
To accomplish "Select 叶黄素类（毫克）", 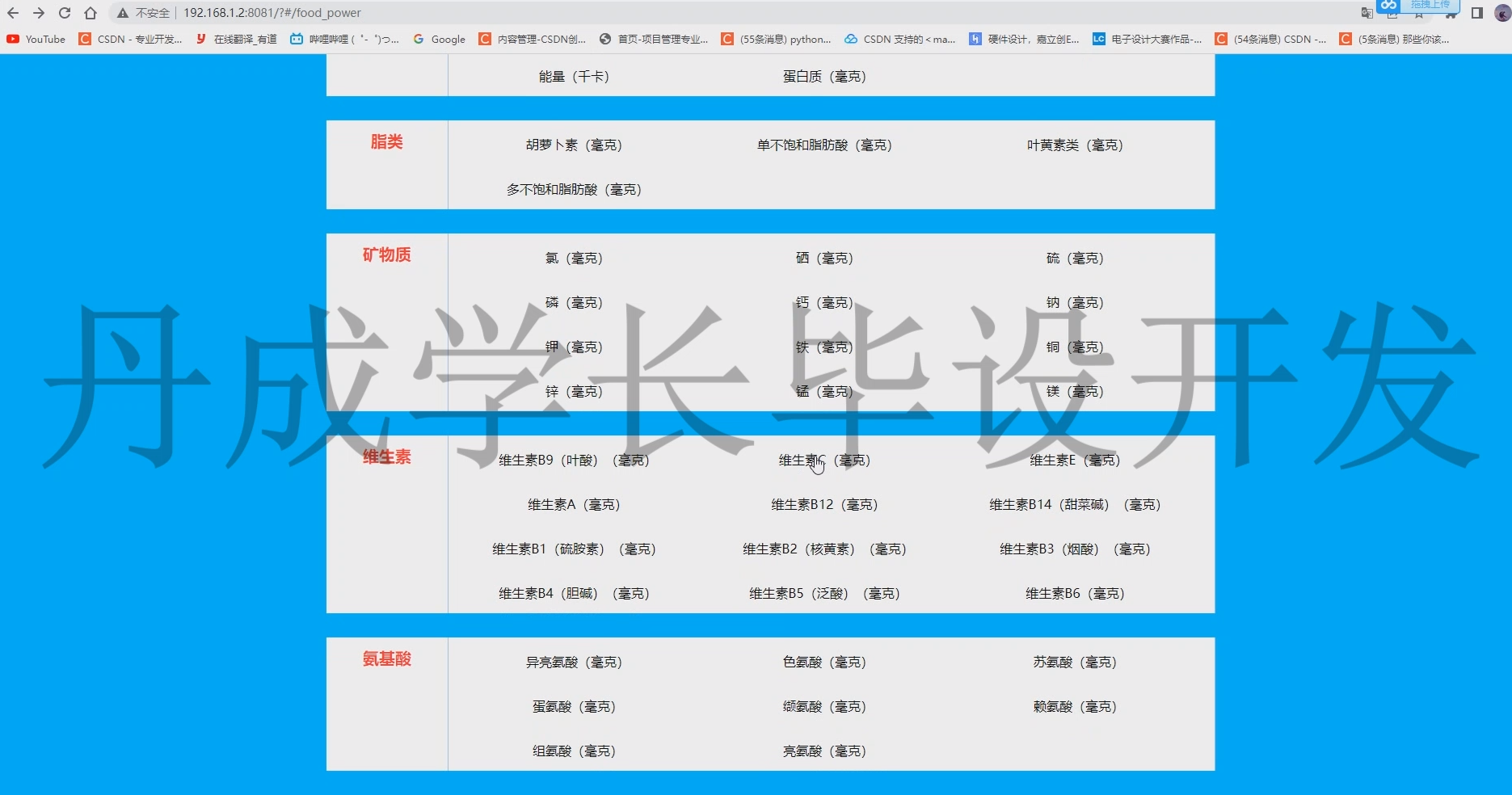I will pos(1075,145).
